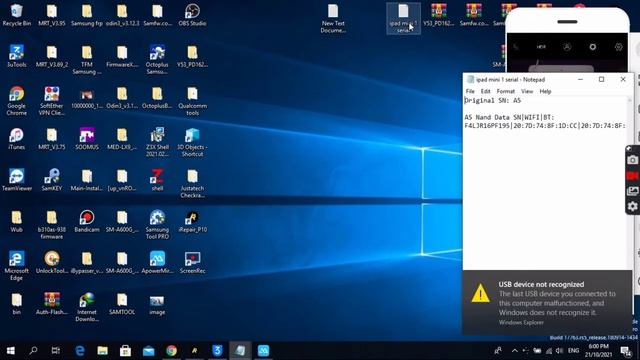Tap the HDR toggle in phone mirror
This screenshot has height=360, width=640.
click(541, 47)
